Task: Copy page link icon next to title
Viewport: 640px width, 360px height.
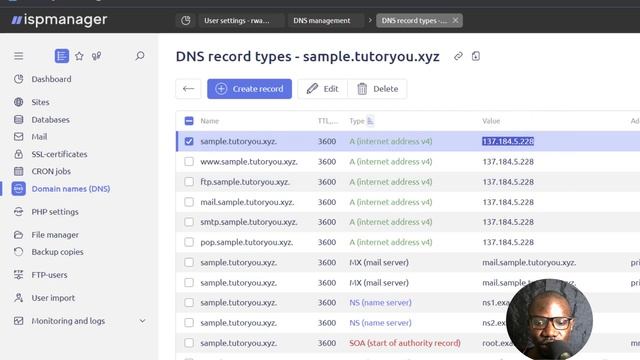Action: (458, 56)
